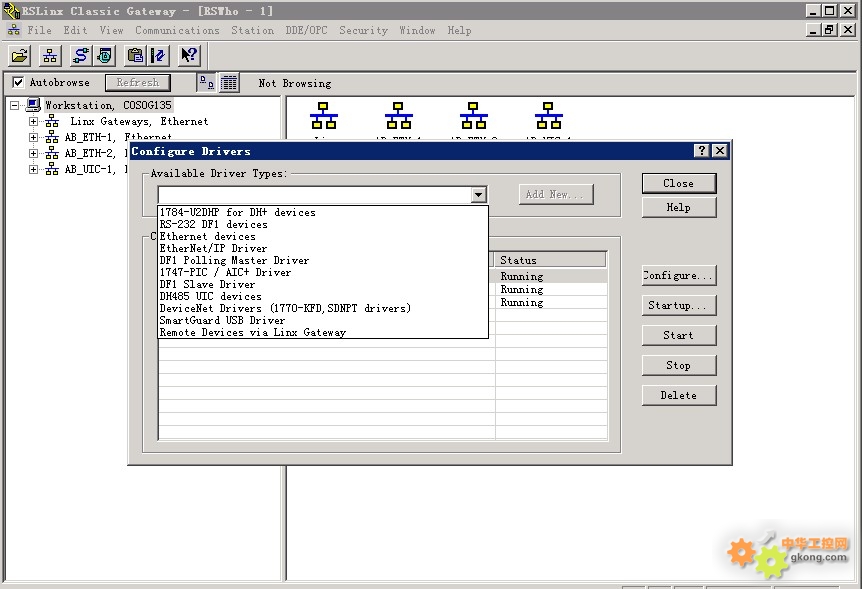Click the AB_ETH-2 network icon in the tree
The width and height of the screenshot is (862, 589).
coord(52,153)
